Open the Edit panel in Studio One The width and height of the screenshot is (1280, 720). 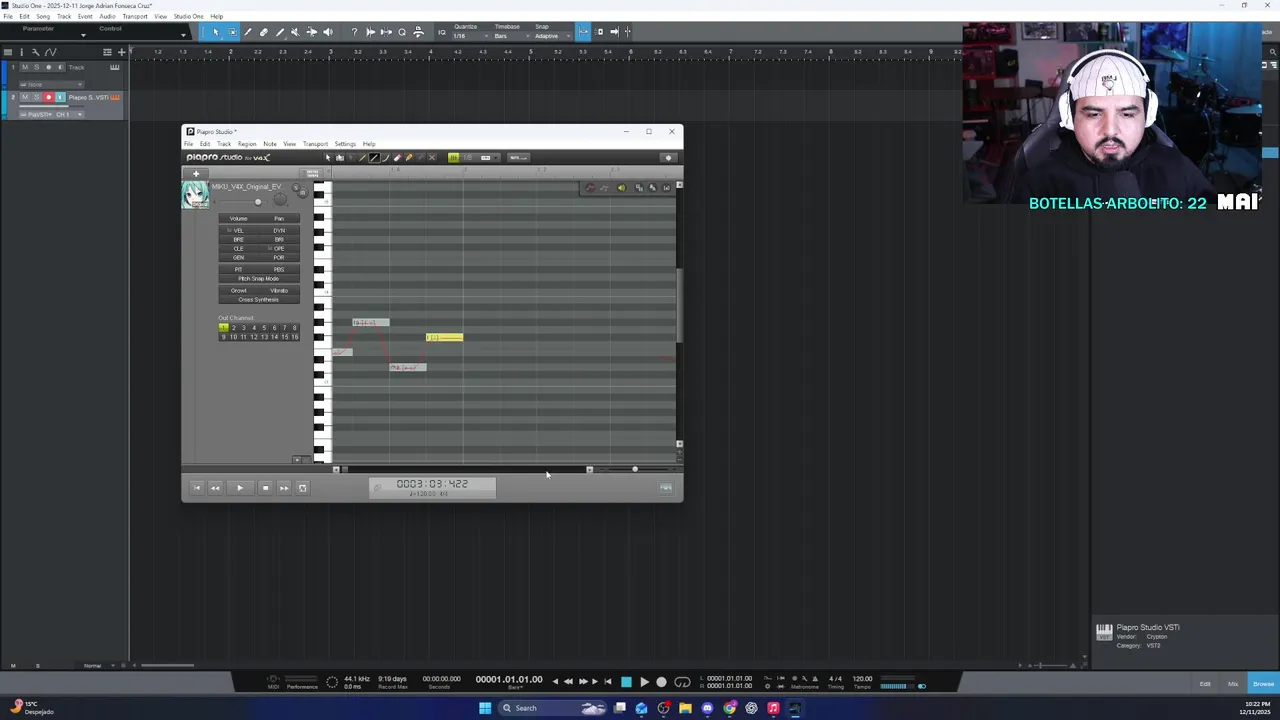click(1205, 684)
